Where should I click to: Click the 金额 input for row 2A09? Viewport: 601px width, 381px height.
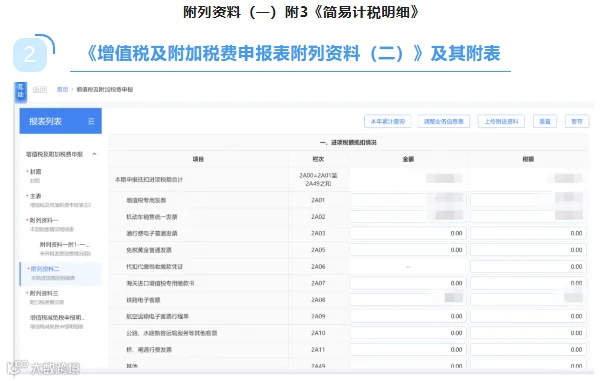[x=408, y=316]
